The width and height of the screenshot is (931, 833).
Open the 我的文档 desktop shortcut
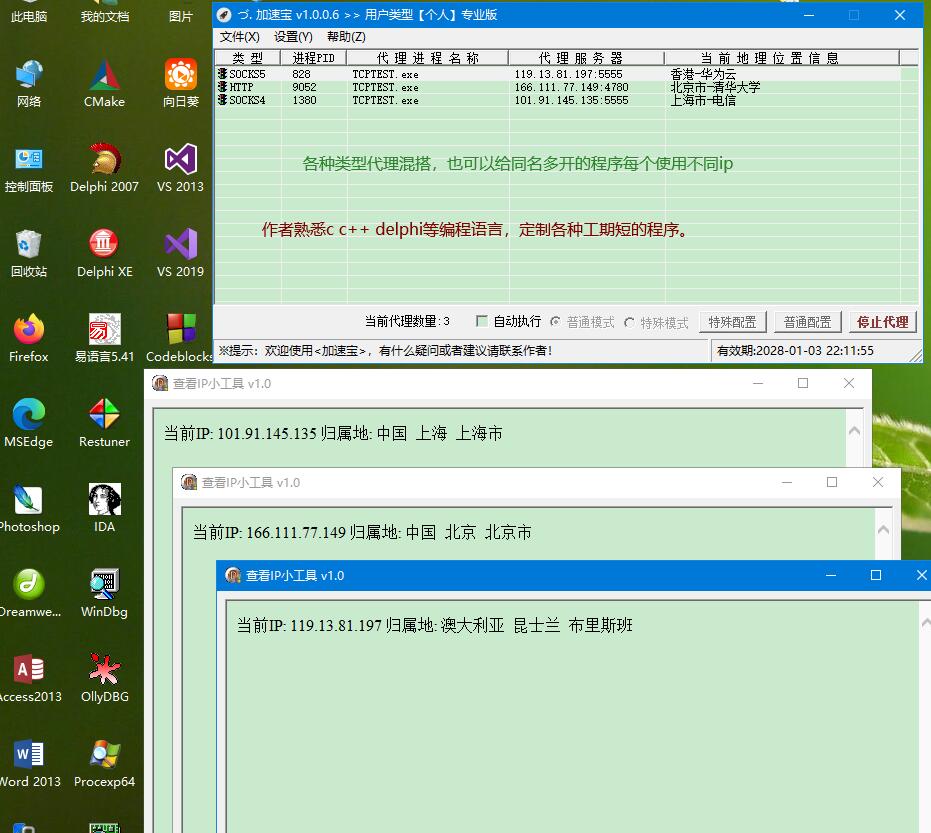pos(104,12)
